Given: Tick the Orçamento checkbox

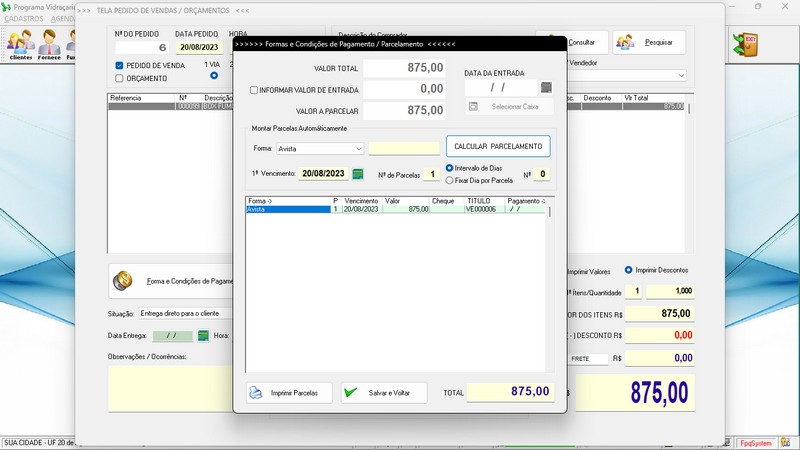Looking at the screenshot, I should [120, 78].
